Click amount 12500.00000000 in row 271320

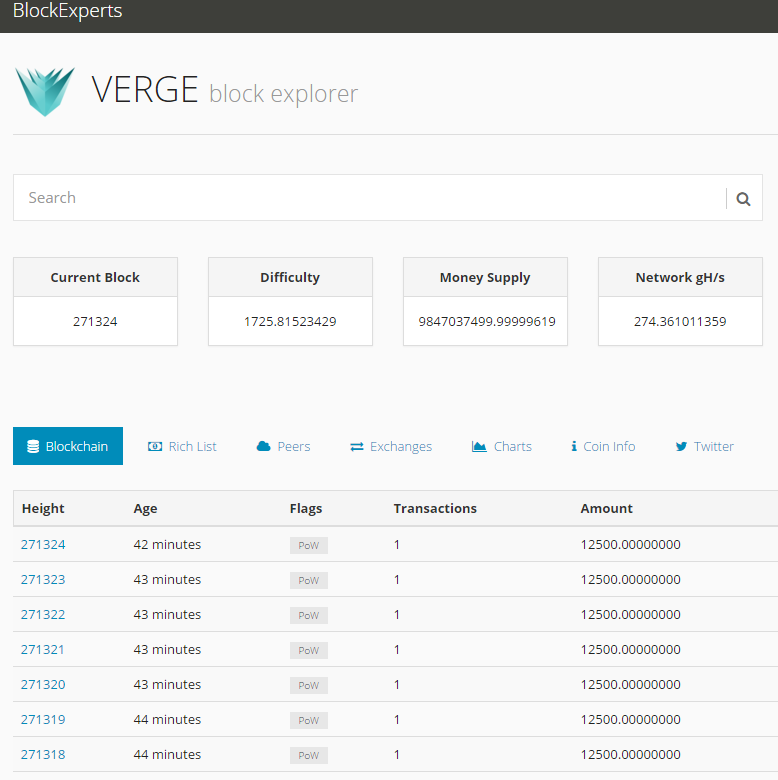[x=630, y=684]
